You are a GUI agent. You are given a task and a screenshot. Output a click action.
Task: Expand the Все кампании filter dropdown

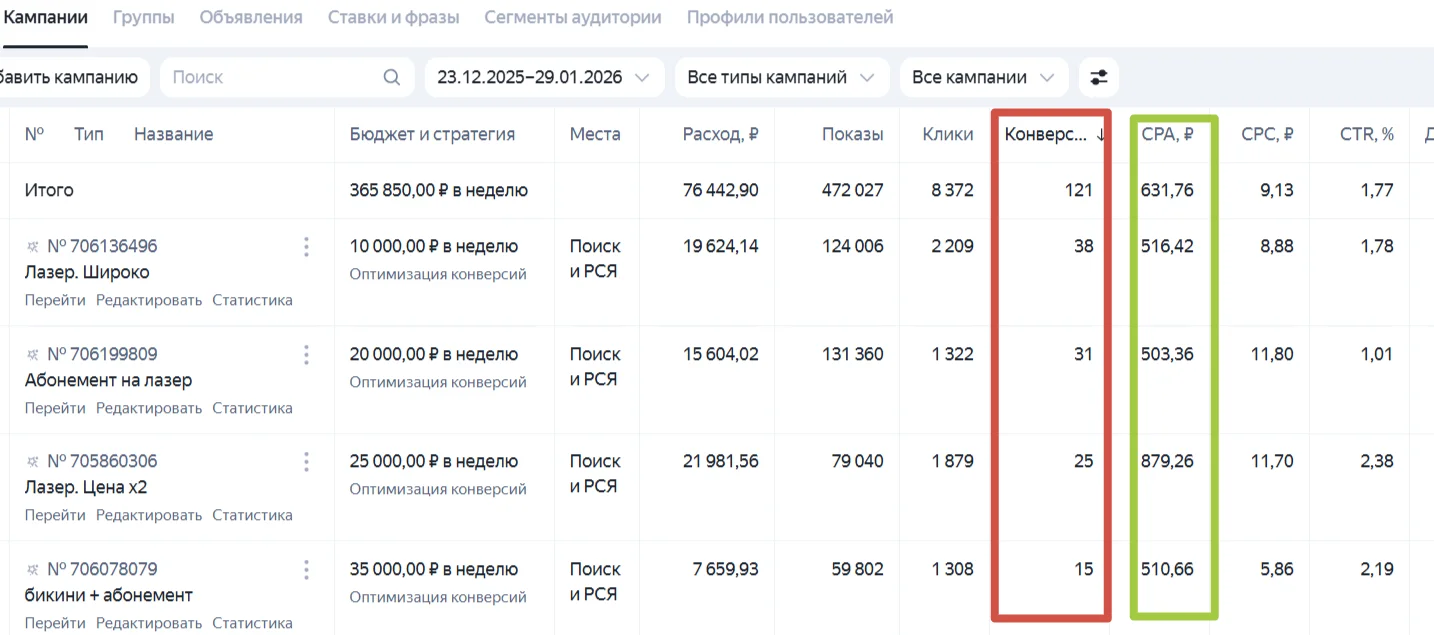point(982,78)
